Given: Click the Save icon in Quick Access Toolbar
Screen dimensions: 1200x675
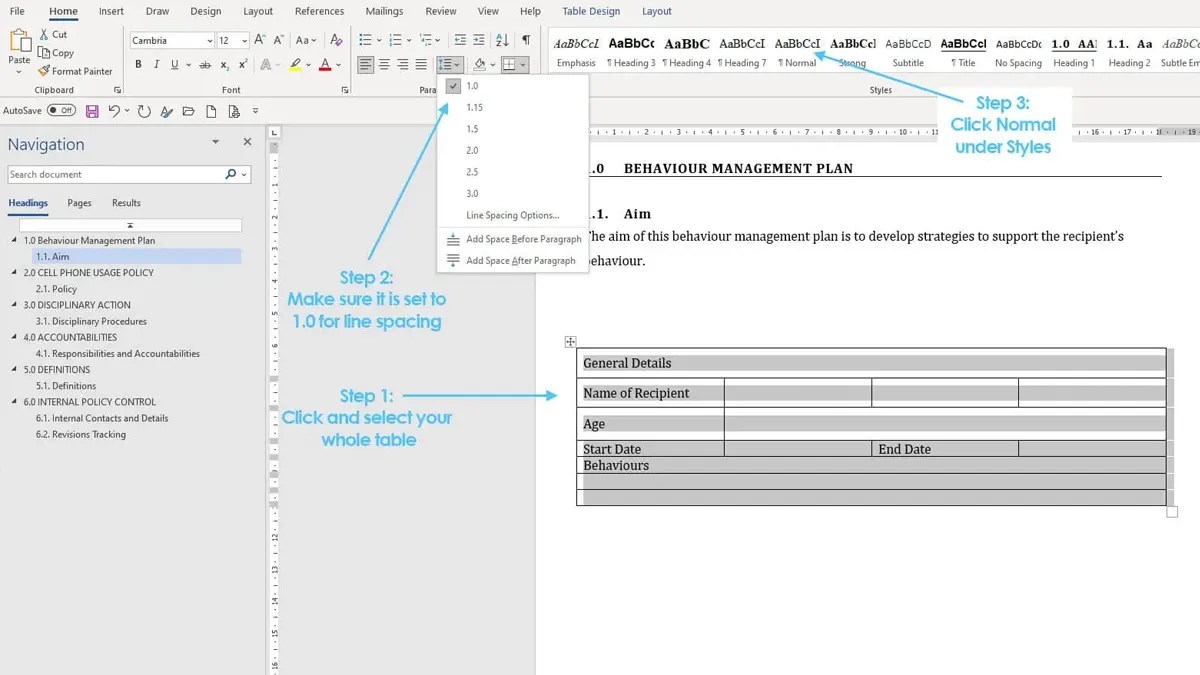Looking at the screenshot, I should 92,111.
